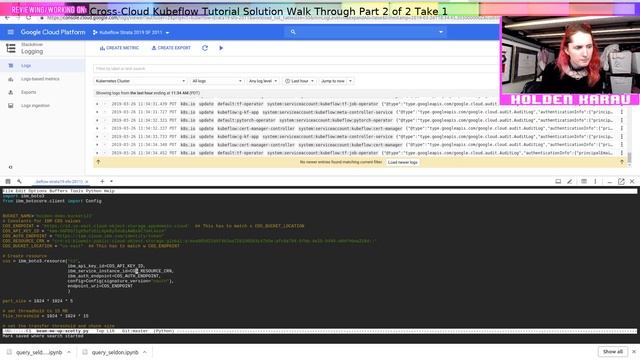Click the Stackdriver Logging icon
640x360 pixels.
click(x=11, y=48)
